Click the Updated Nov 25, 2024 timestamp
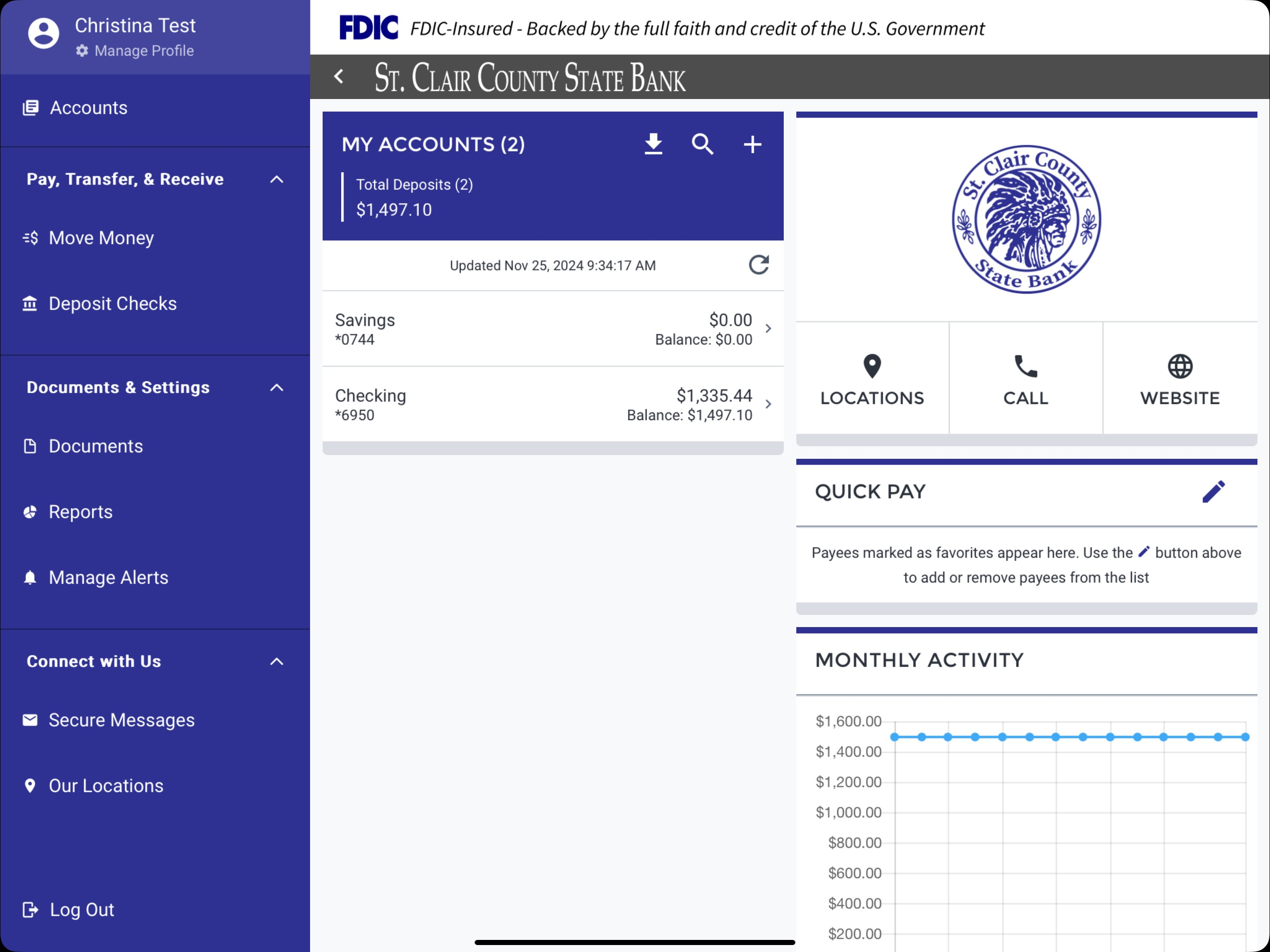The height and width of the screenshot is (952, 1270). coord(552,265)
